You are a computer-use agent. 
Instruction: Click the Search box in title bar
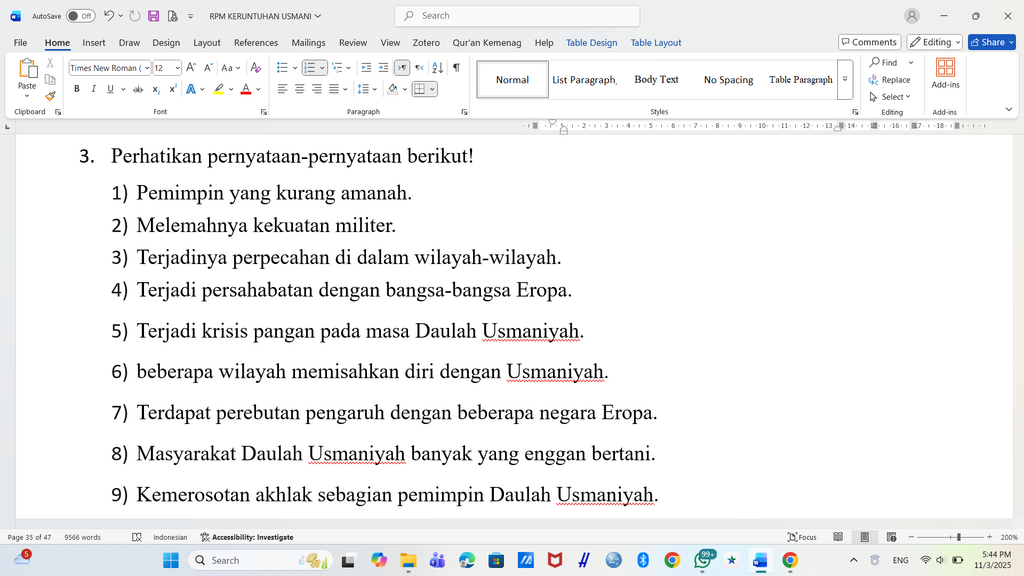click(x=517, y=16)
